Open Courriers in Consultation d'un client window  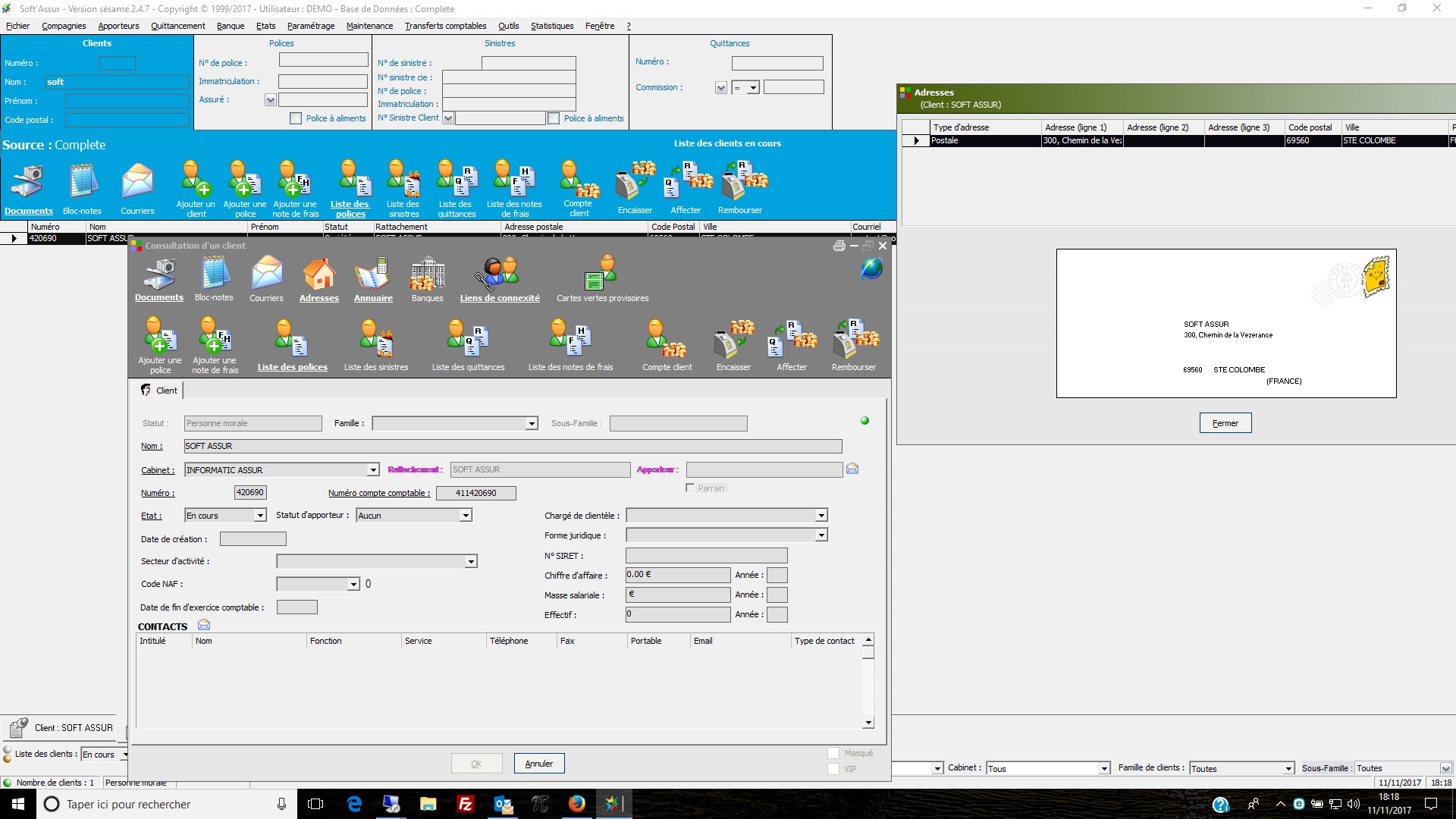(x=266, y=280)
